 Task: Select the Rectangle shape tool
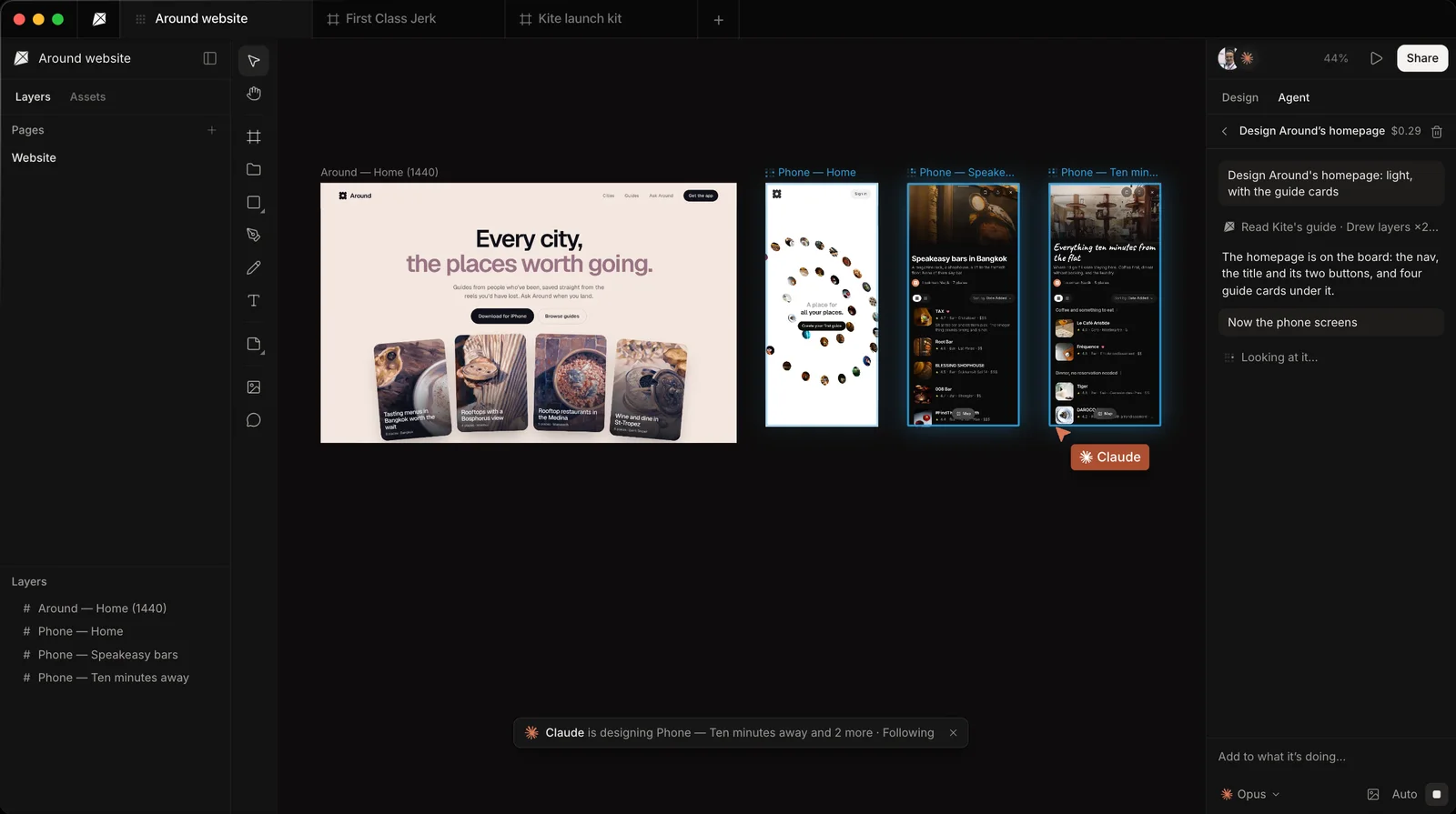point(254,203)
